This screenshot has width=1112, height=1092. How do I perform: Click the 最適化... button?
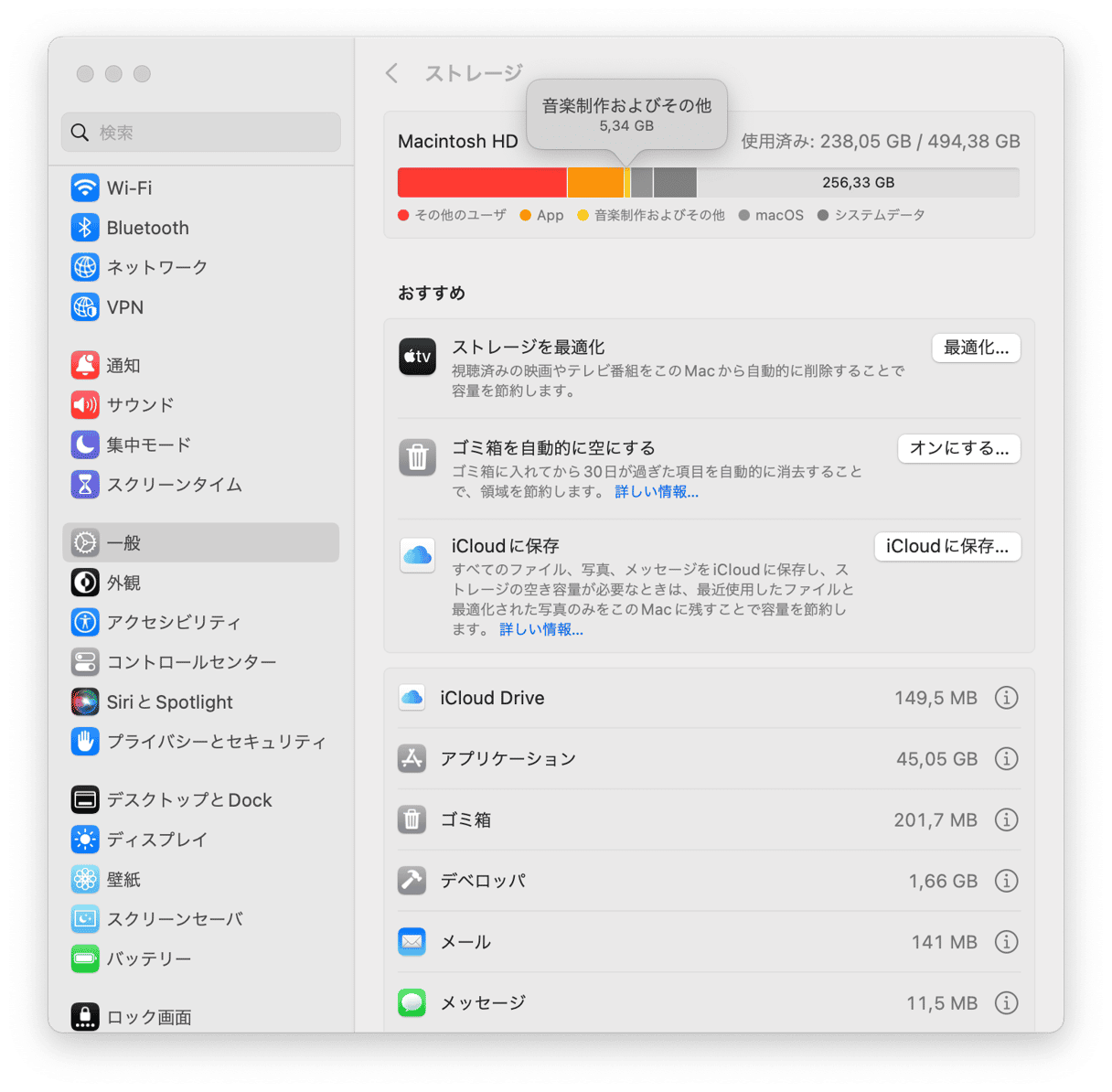[976, 348]
